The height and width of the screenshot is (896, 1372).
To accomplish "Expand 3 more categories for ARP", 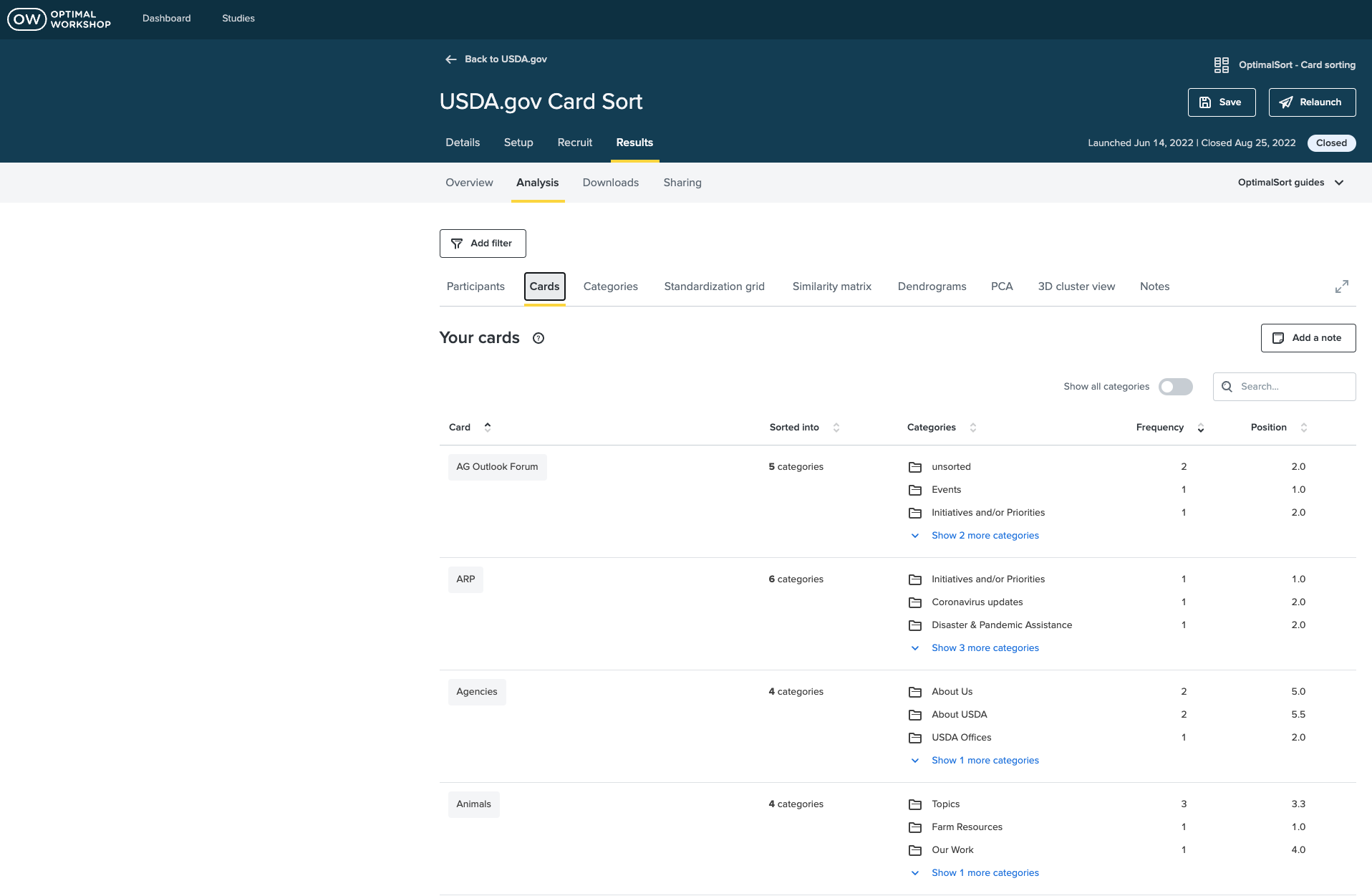I will coord(985,648).
